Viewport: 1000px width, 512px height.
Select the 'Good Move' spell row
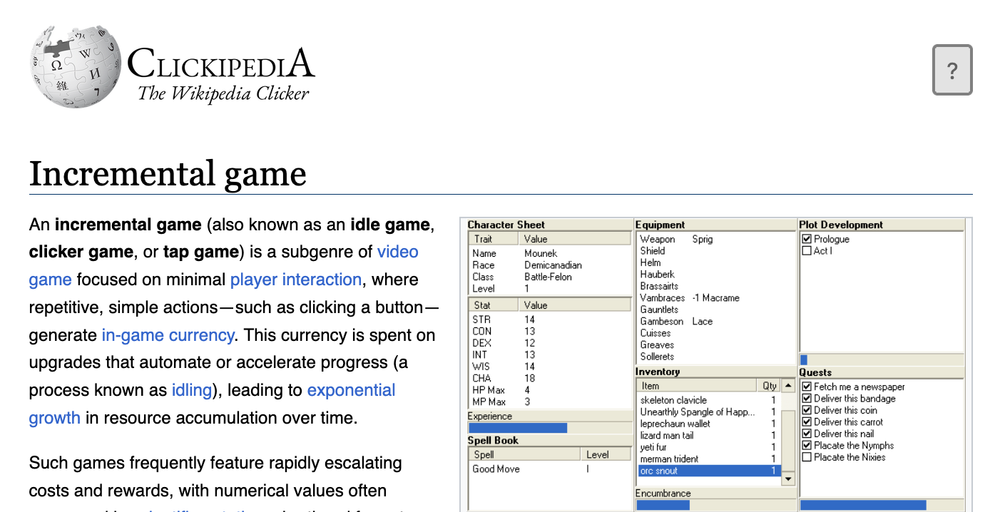pos(550,469)
